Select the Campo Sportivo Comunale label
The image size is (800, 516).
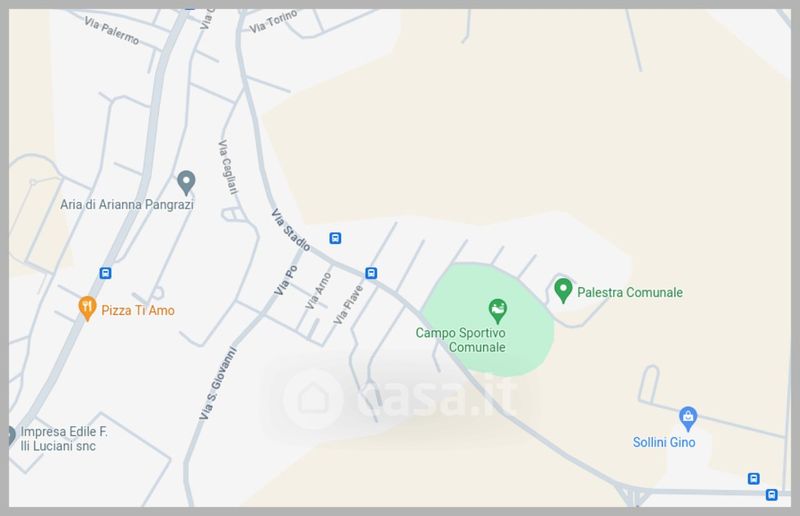coord(461,340)
